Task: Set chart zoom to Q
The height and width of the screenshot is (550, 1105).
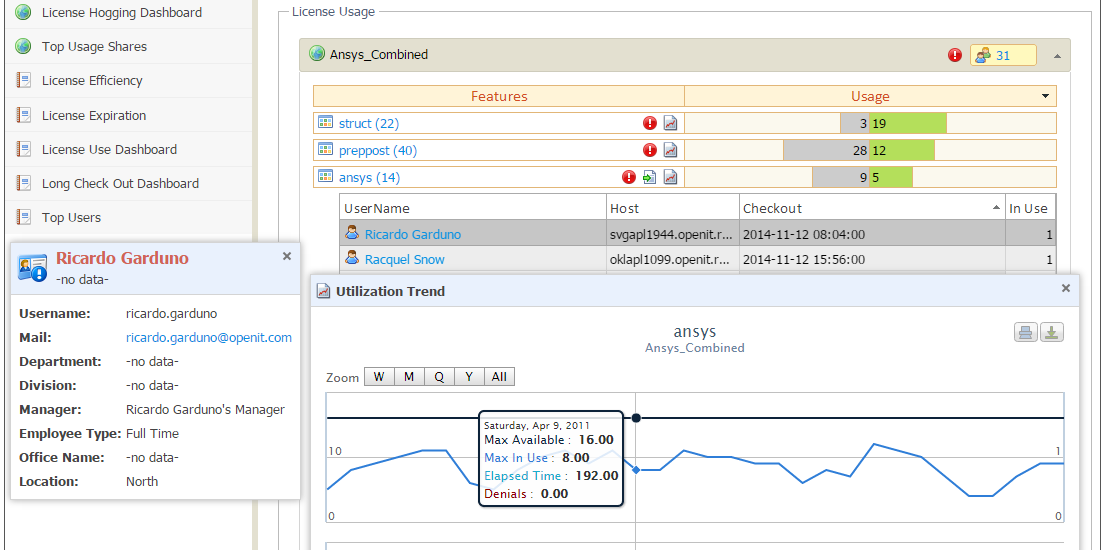Action: pos(439,377)
